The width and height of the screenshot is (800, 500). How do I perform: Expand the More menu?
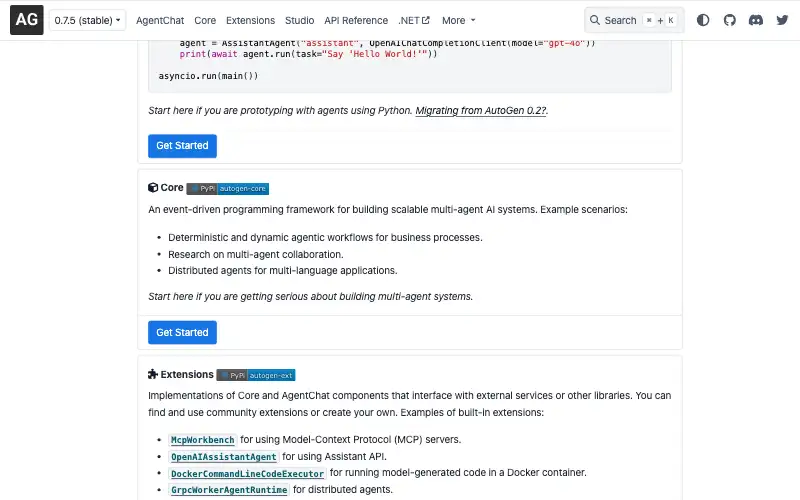click(x=459, y=20)
